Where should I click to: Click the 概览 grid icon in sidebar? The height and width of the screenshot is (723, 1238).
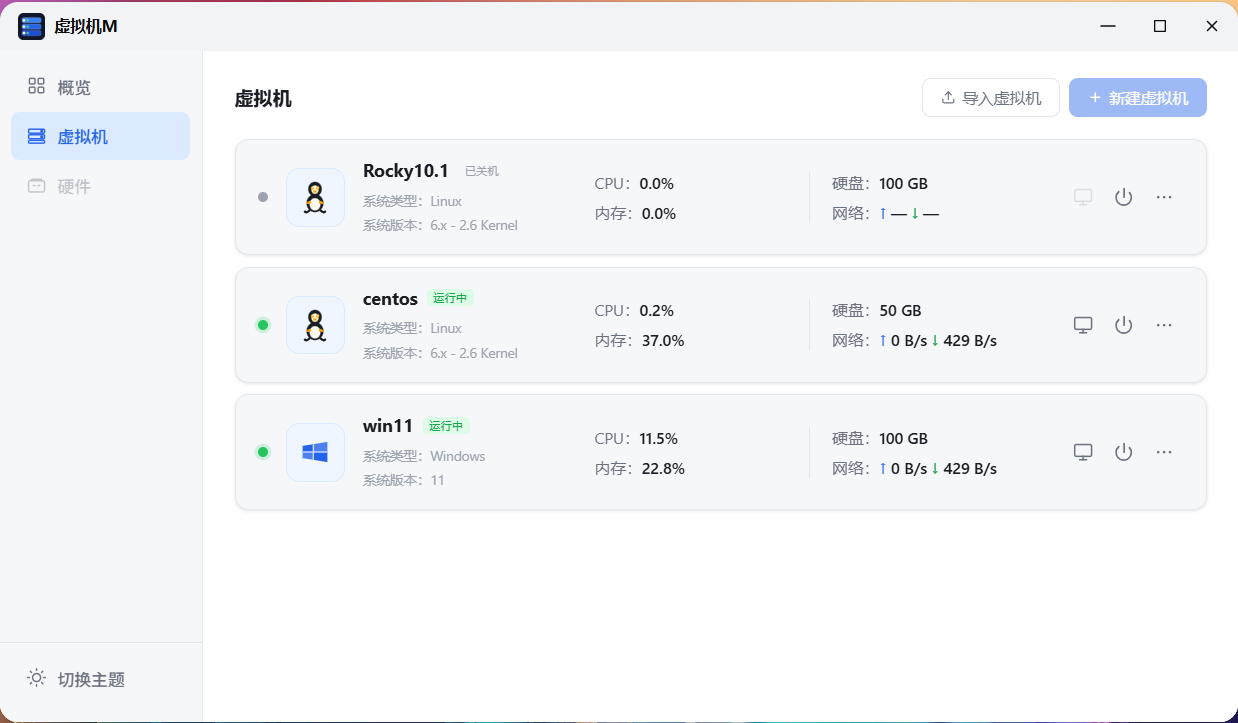[36, 86]
